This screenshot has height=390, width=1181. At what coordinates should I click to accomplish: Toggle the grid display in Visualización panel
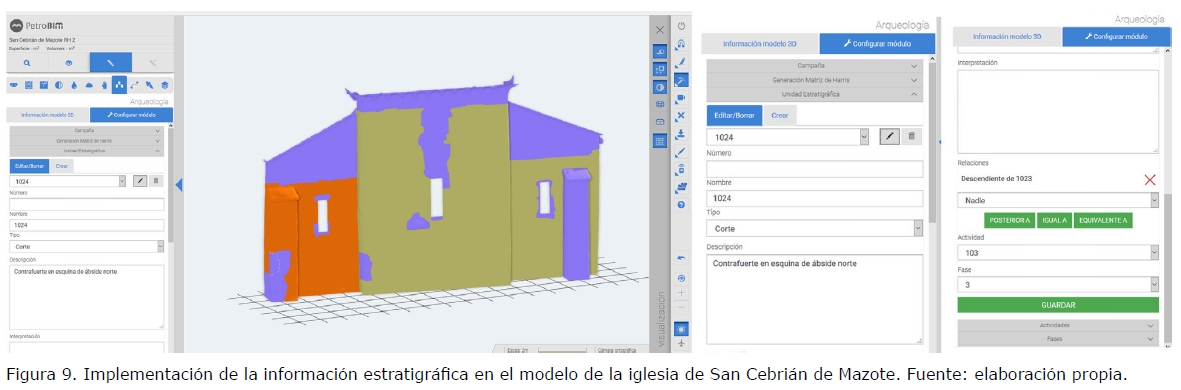coord(659,141)
